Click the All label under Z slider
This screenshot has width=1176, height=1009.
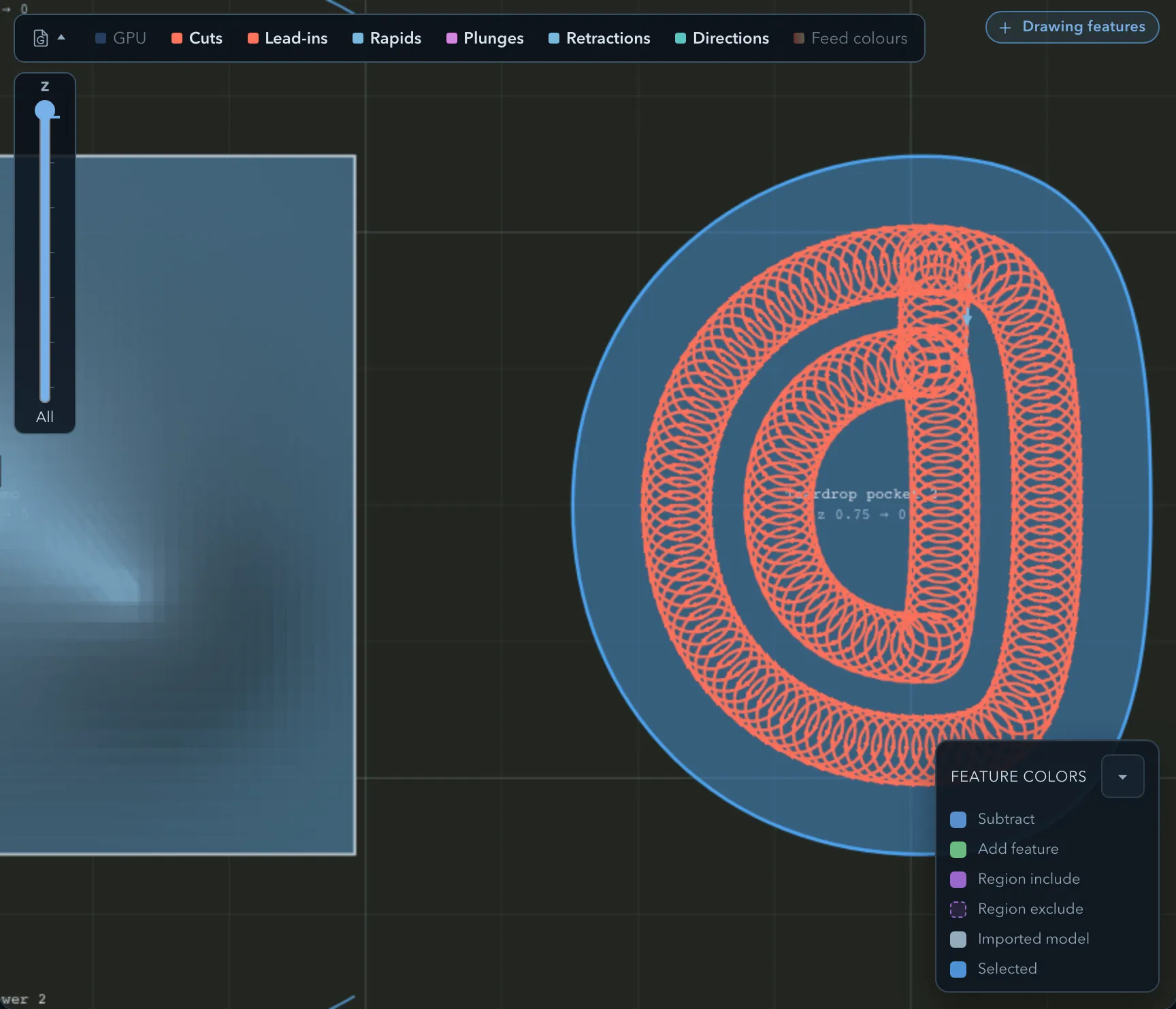click(45, 417)
